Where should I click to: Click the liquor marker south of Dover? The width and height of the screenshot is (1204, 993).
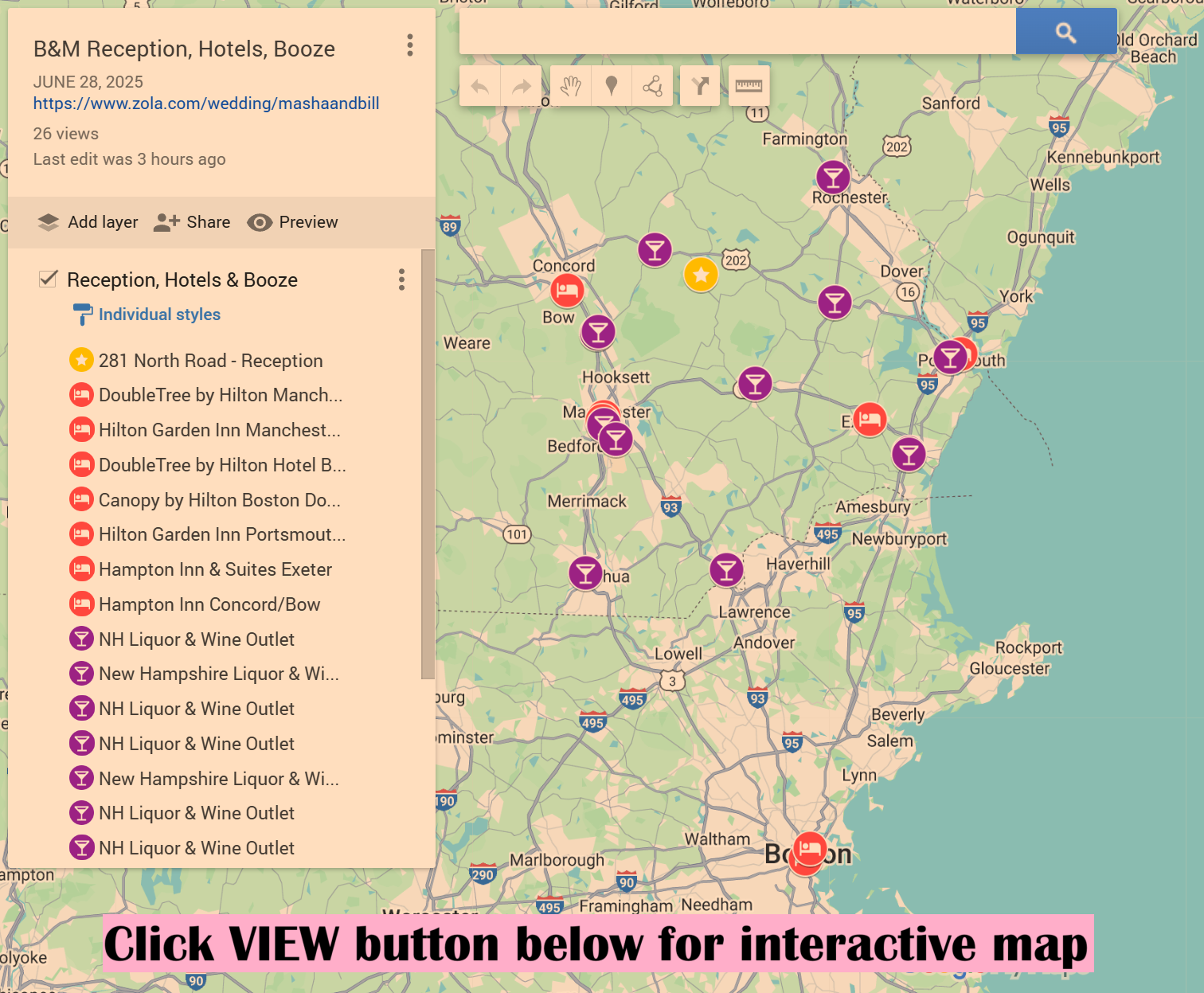click(x=835, y=303)
